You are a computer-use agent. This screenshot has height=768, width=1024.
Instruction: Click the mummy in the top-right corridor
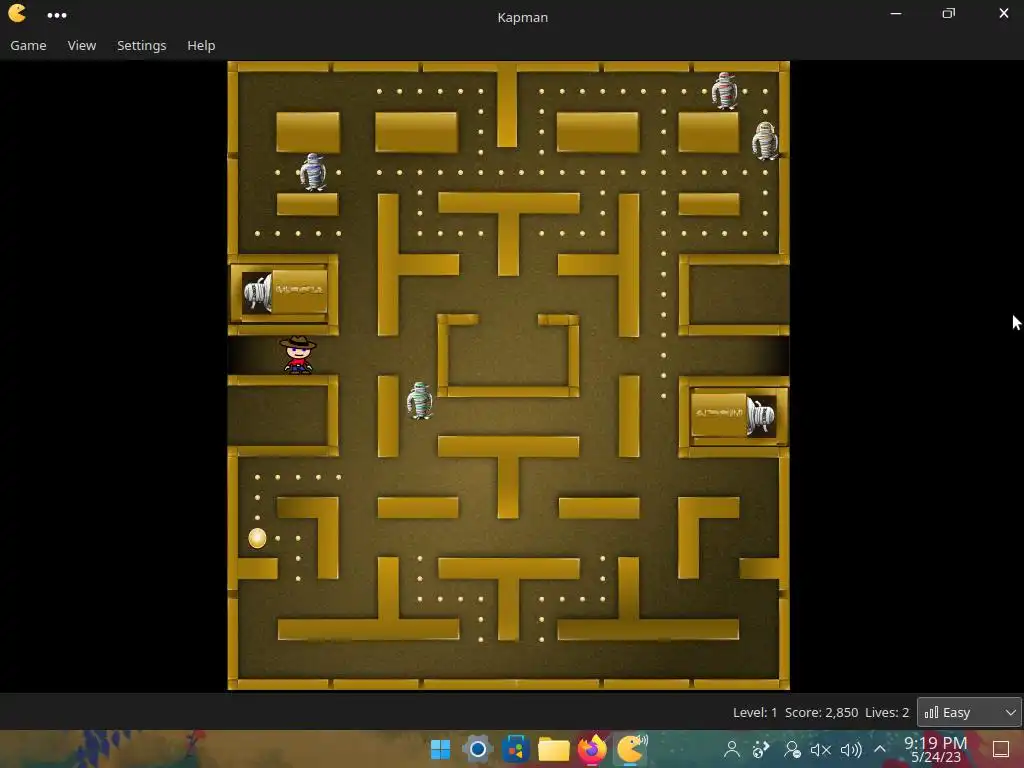[x=724, y=90]
